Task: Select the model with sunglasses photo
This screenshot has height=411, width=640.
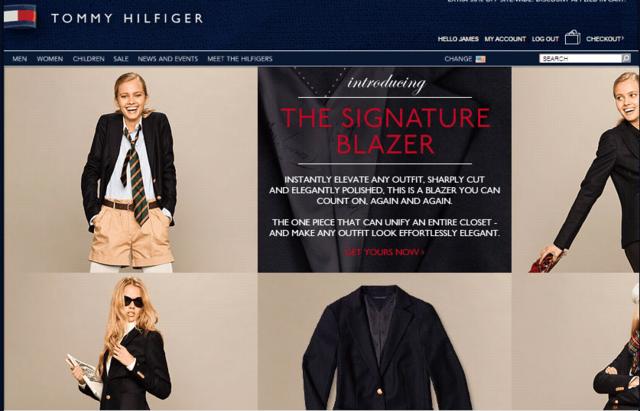Action: (131, 342)
